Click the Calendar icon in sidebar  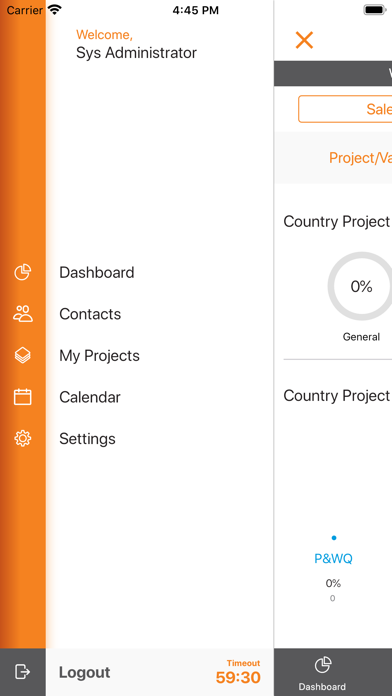[23, 396]
